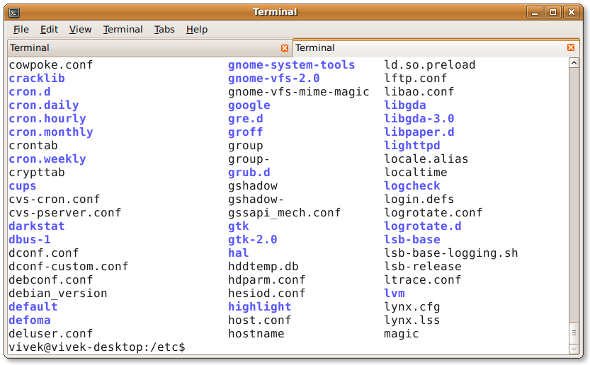The width and height of the screenshot is (590, 365).
Task: Open the Help menu
Action: (197, 29)
